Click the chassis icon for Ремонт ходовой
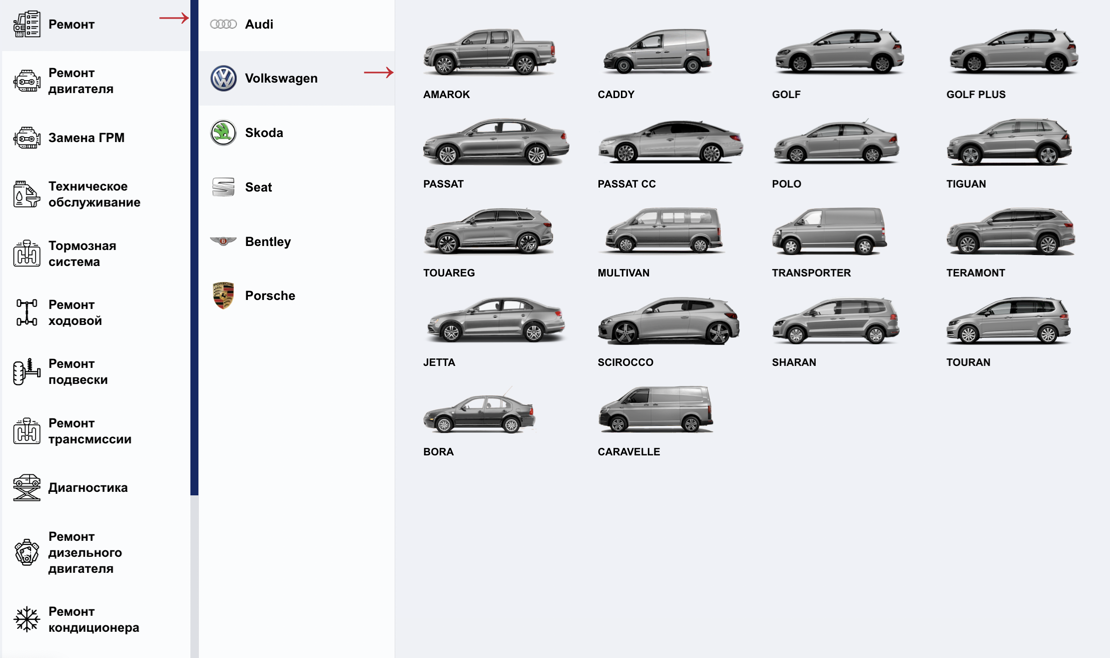 [x=27, y=312]
